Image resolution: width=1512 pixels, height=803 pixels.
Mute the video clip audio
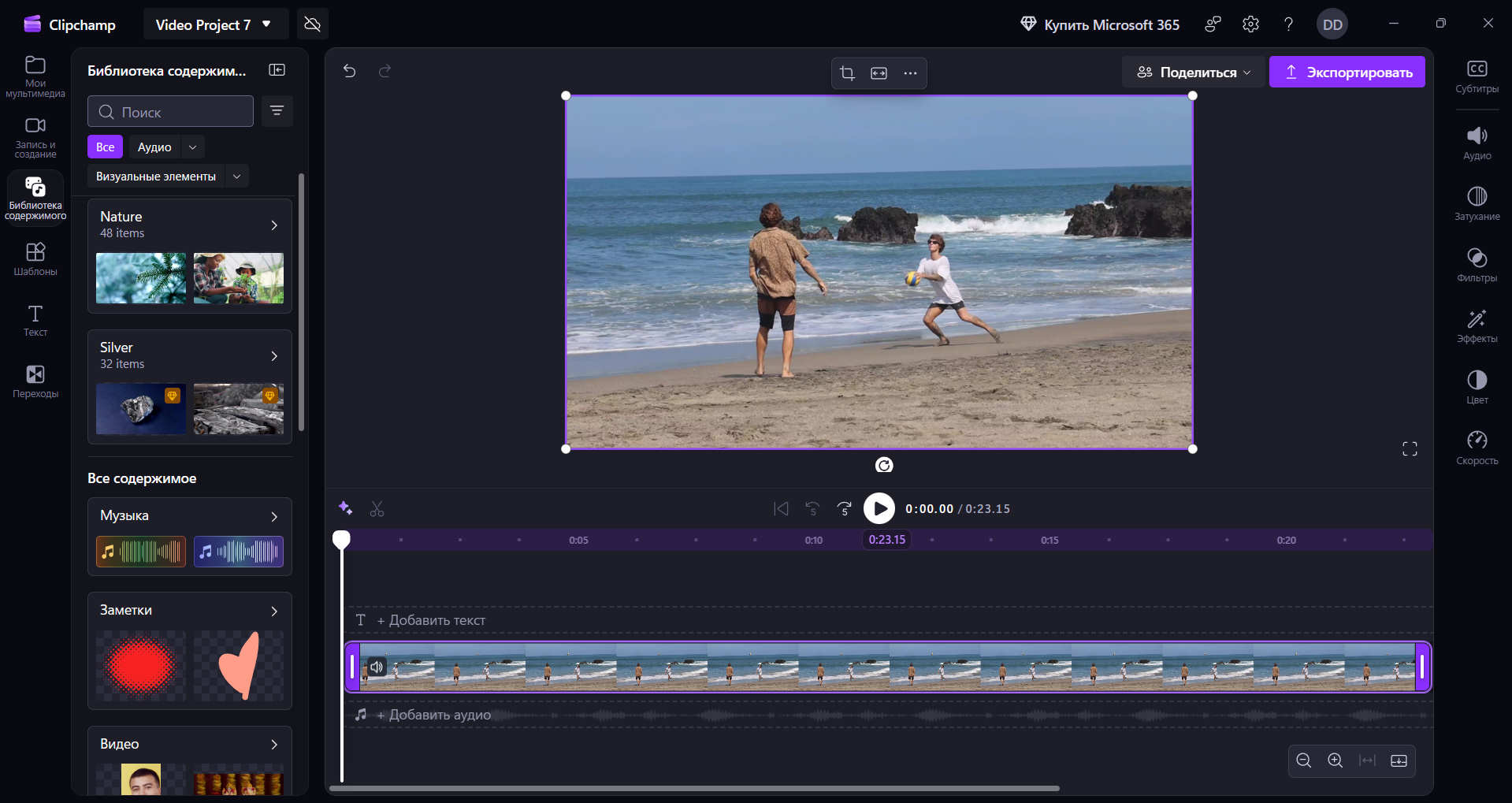[377, 667]
